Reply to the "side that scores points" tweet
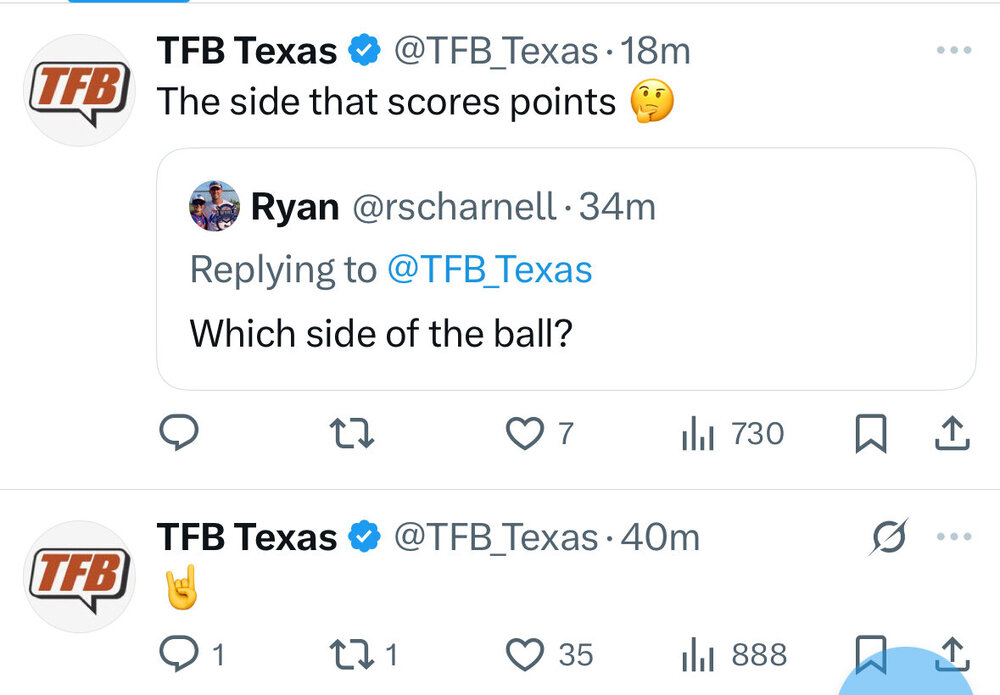Screen dimensions: 1000x695 (180, 433)
